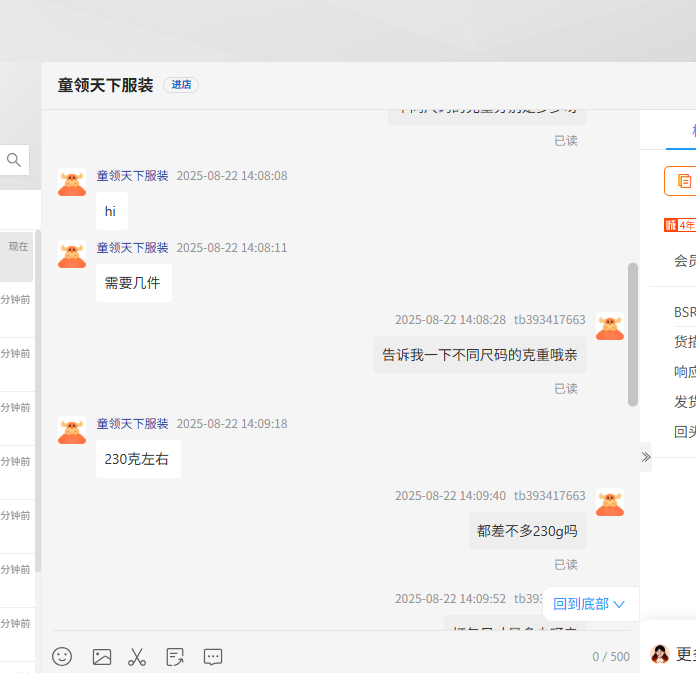Click the chat history vertical scrollbar
The image size is (696, 673).
click(633, 333)
